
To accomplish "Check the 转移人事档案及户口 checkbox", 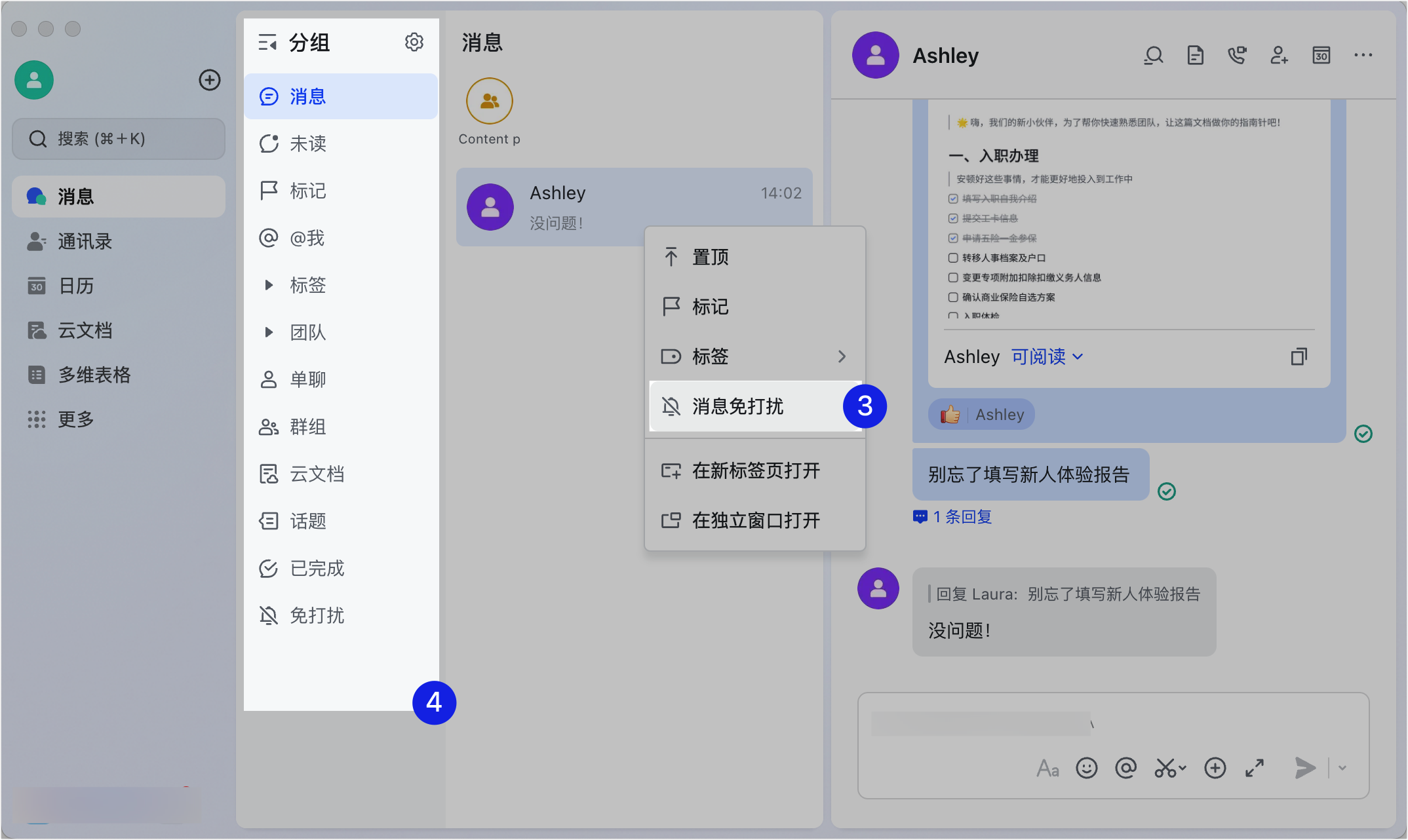I will click(953, 258).
